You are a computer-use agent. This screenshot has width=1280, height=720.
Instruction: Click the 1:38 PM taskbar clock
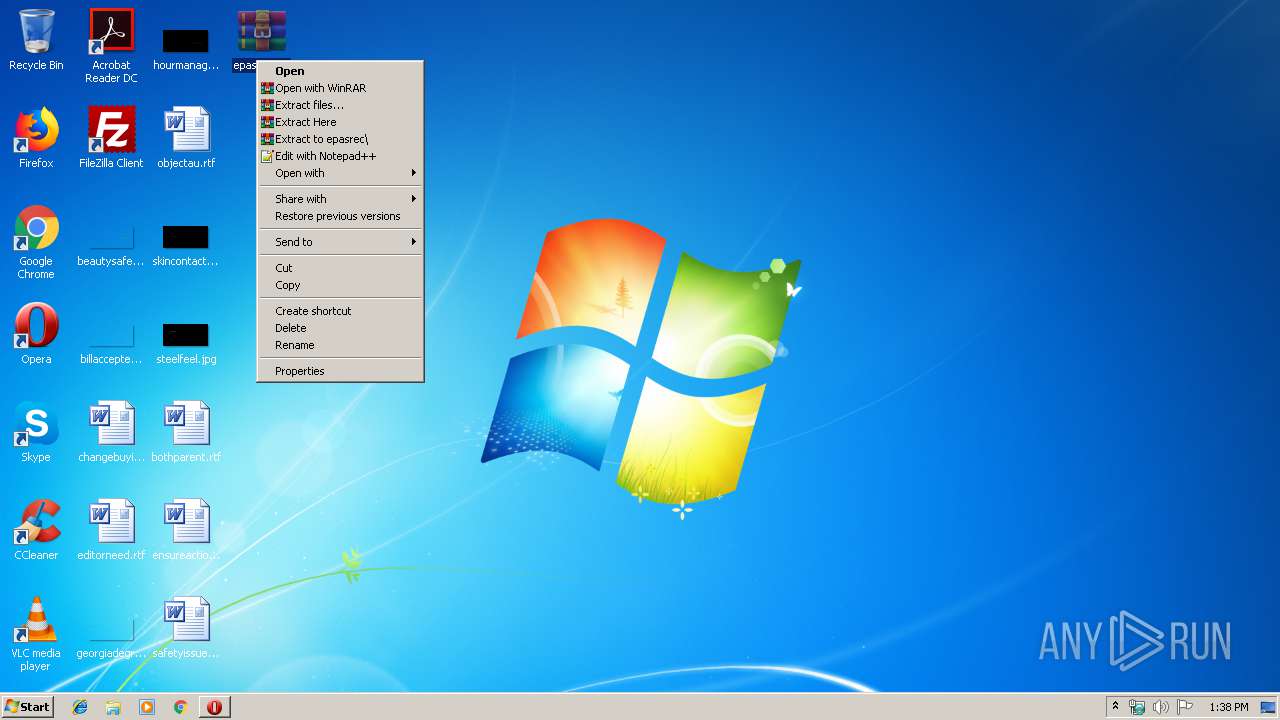[x=1228, y=707]
